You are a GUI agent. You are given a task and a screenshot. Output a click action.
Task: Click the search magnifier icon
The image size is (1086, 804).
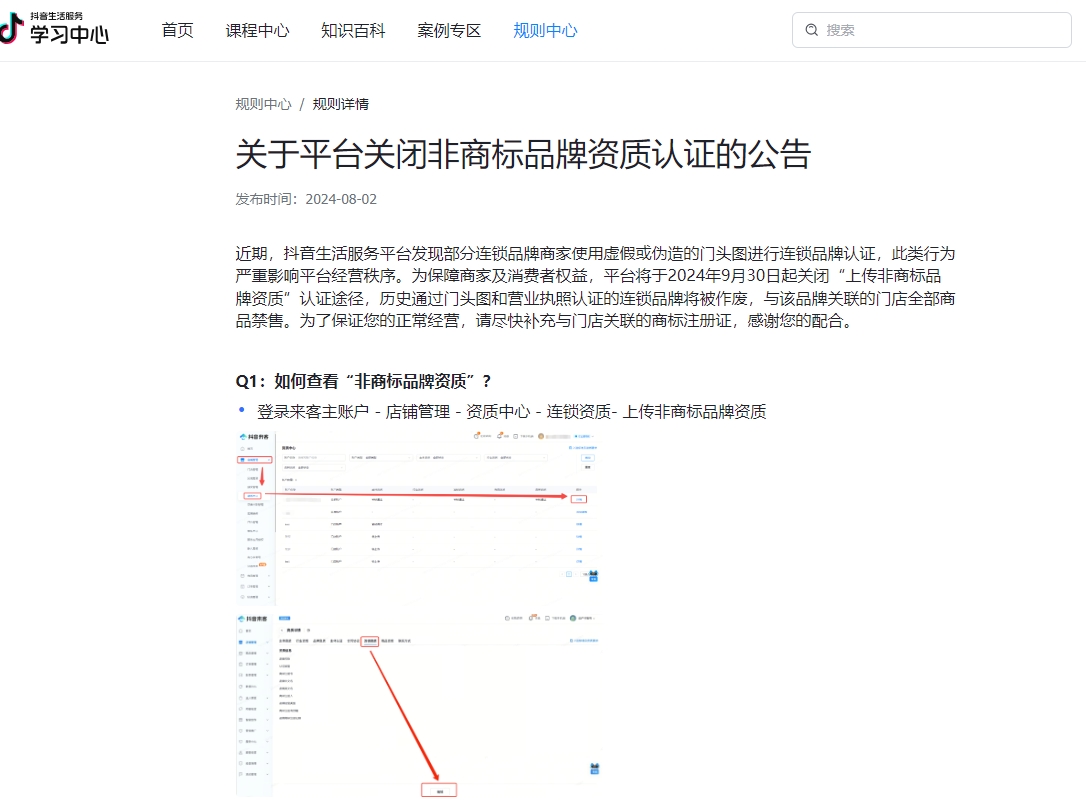point(812,30)
